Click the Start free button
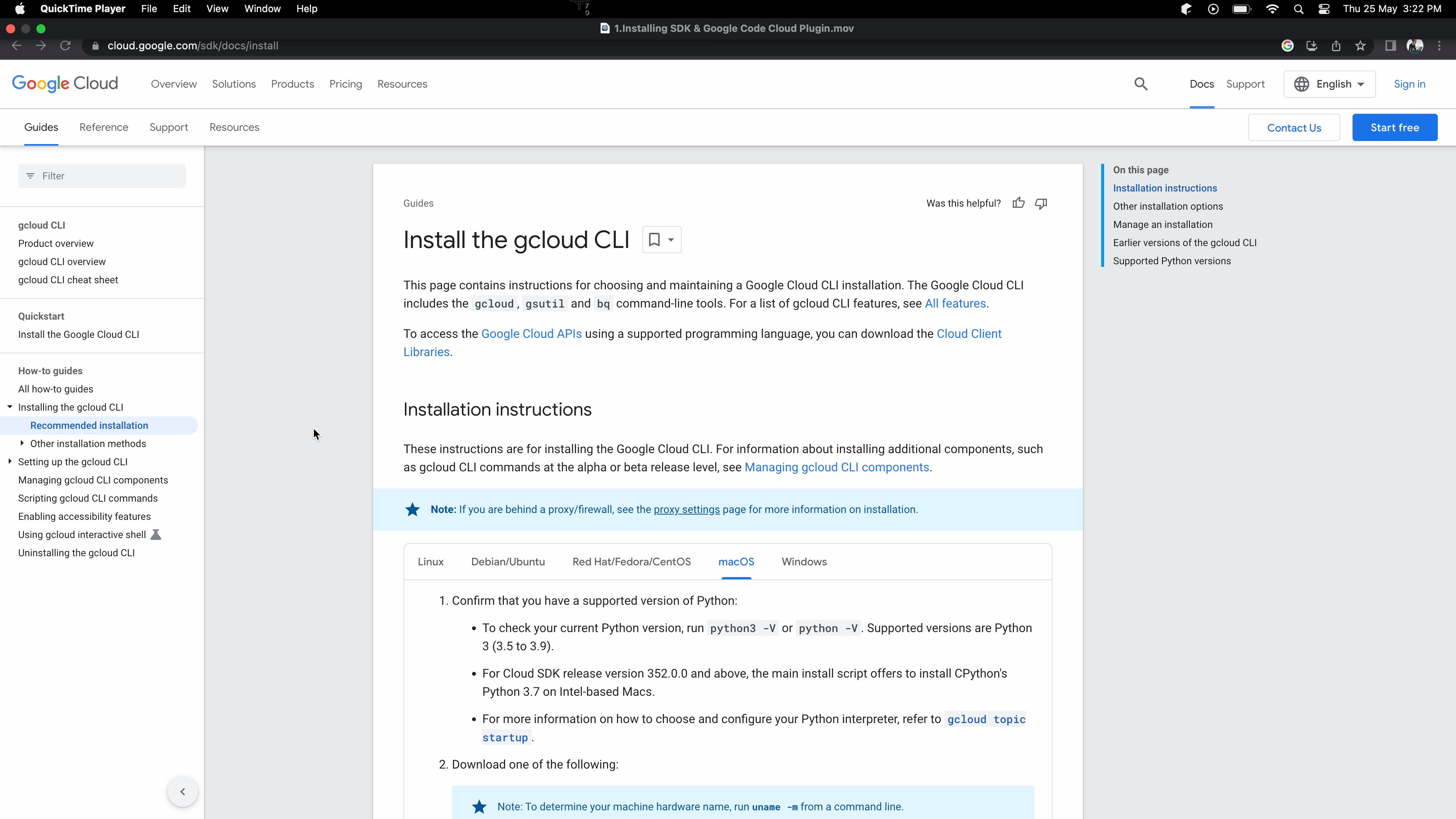This screenshot has height=819, width=1456. coord(1395,128)
